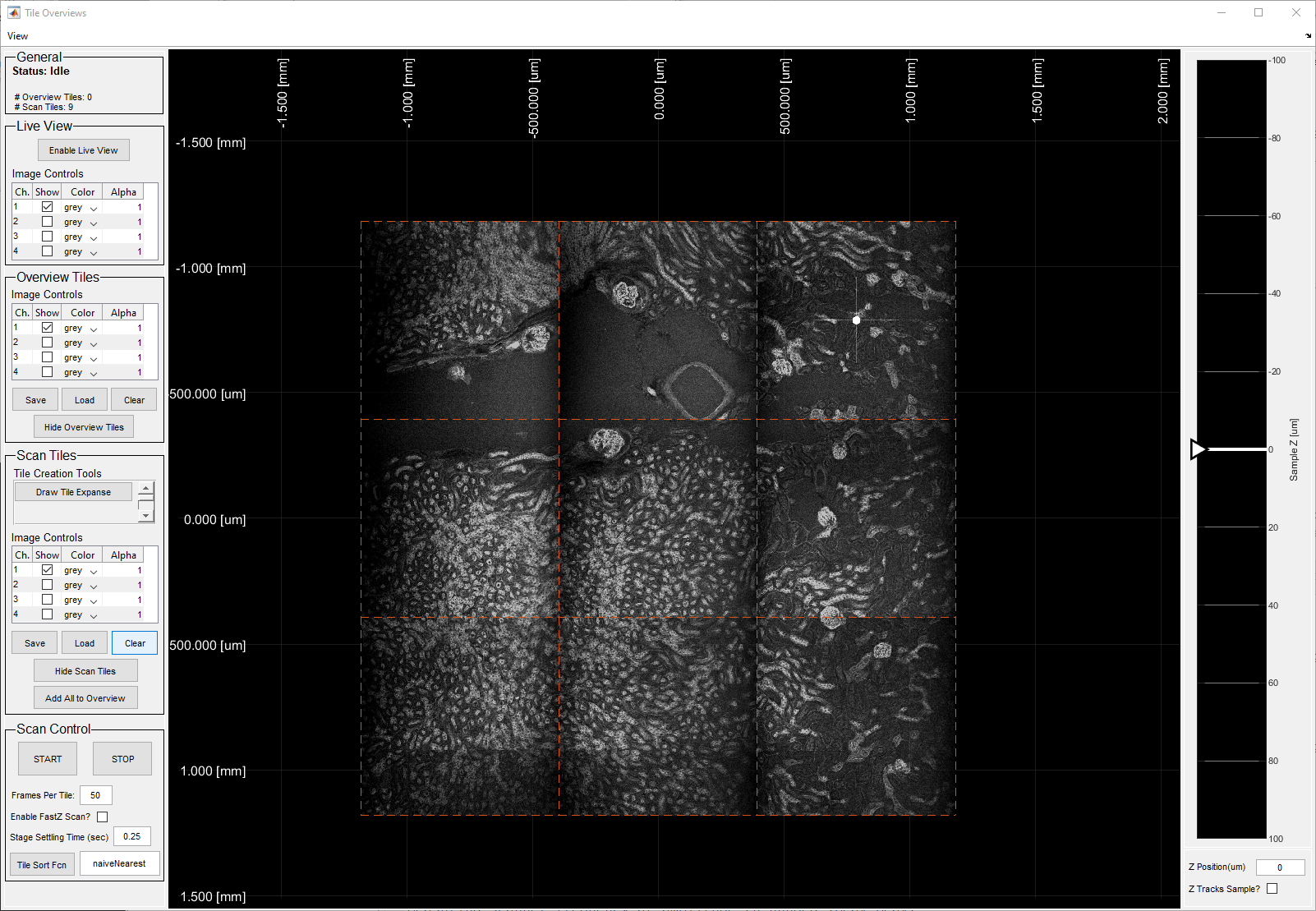The image size is (1316, 911).
Task: Toggle Live View channel 2 Show checkbox
Action: pos(47,222)
